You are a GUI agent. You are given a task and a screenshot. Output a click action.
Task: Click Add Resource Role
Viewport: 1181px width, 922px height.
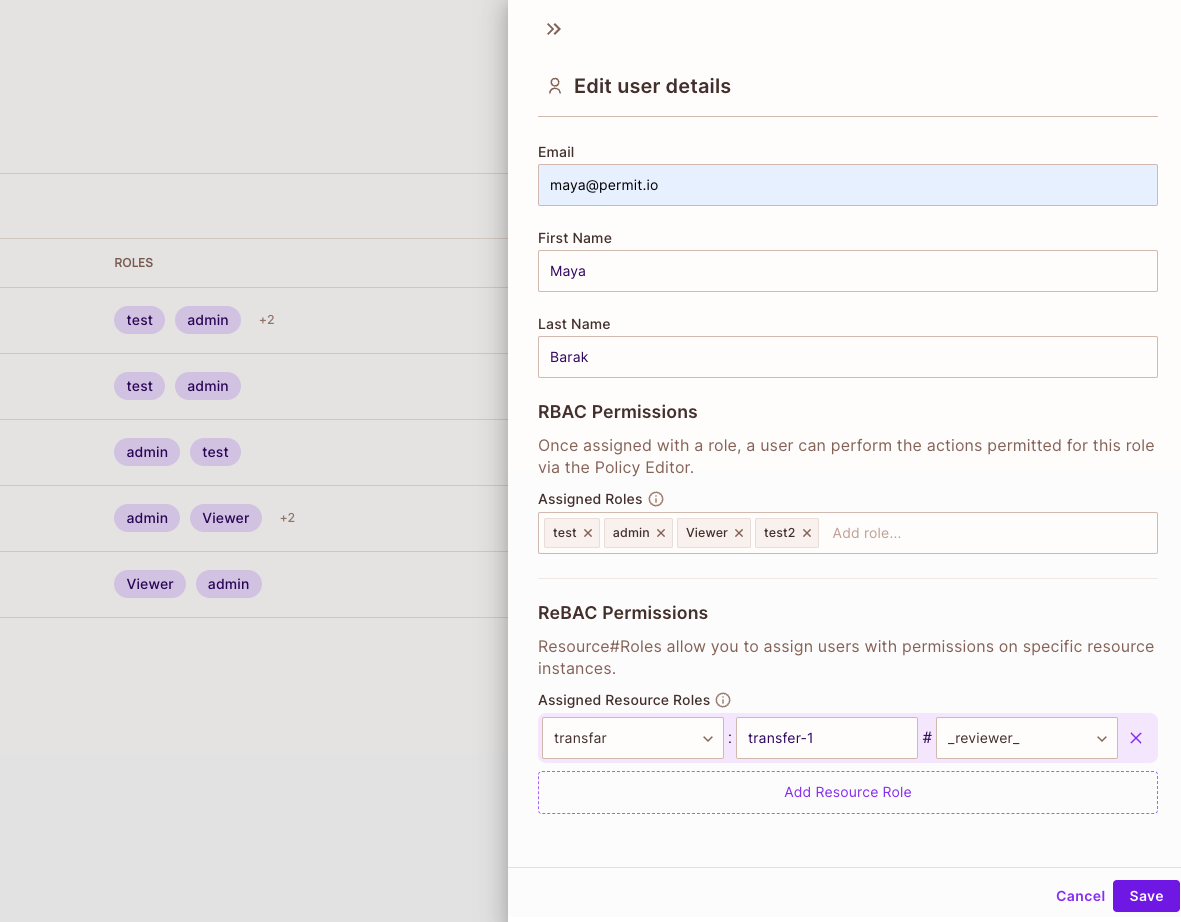pyautogui.click(x=847, y=791)
